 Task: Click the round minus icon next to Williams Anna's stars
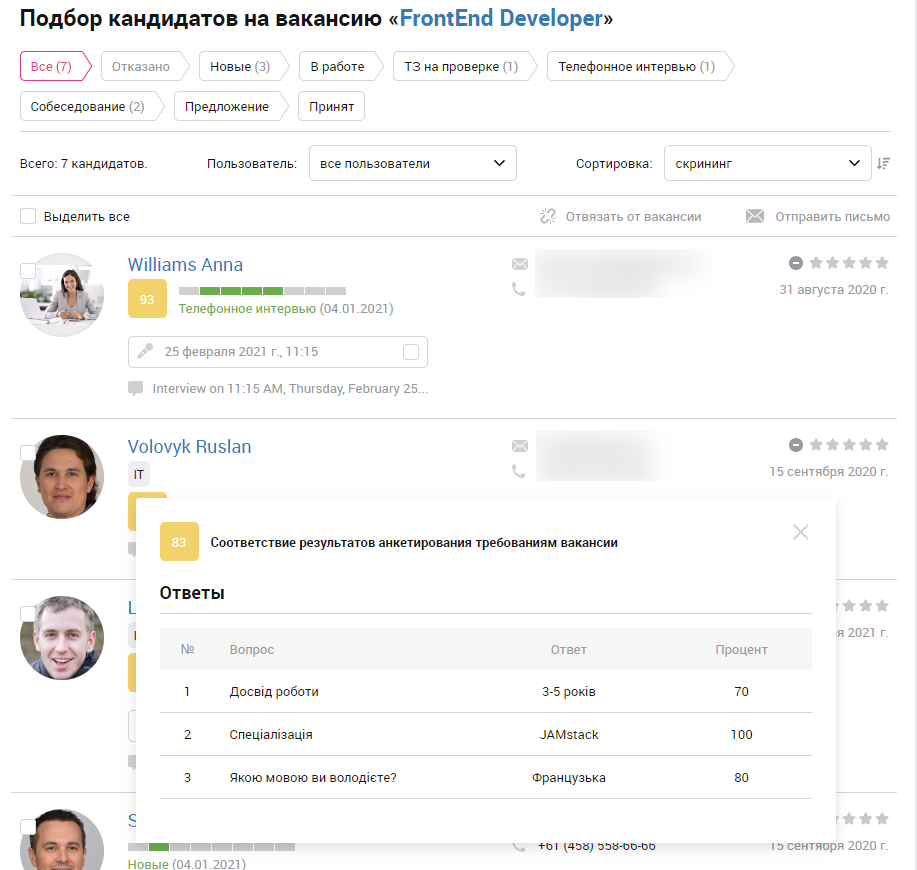(796, 263)
